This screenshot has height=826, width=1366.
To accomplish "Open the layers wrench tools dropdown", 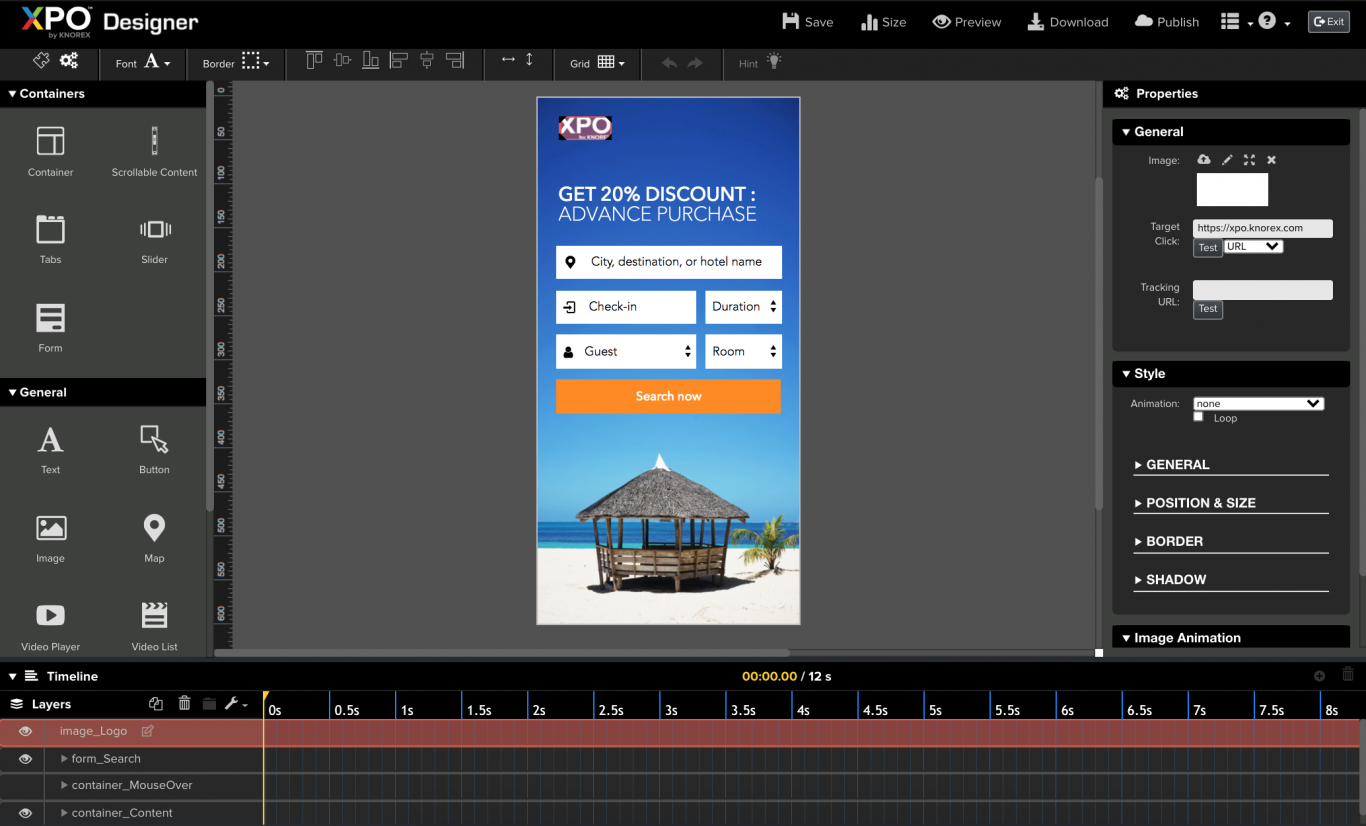I will coord(236,704).
